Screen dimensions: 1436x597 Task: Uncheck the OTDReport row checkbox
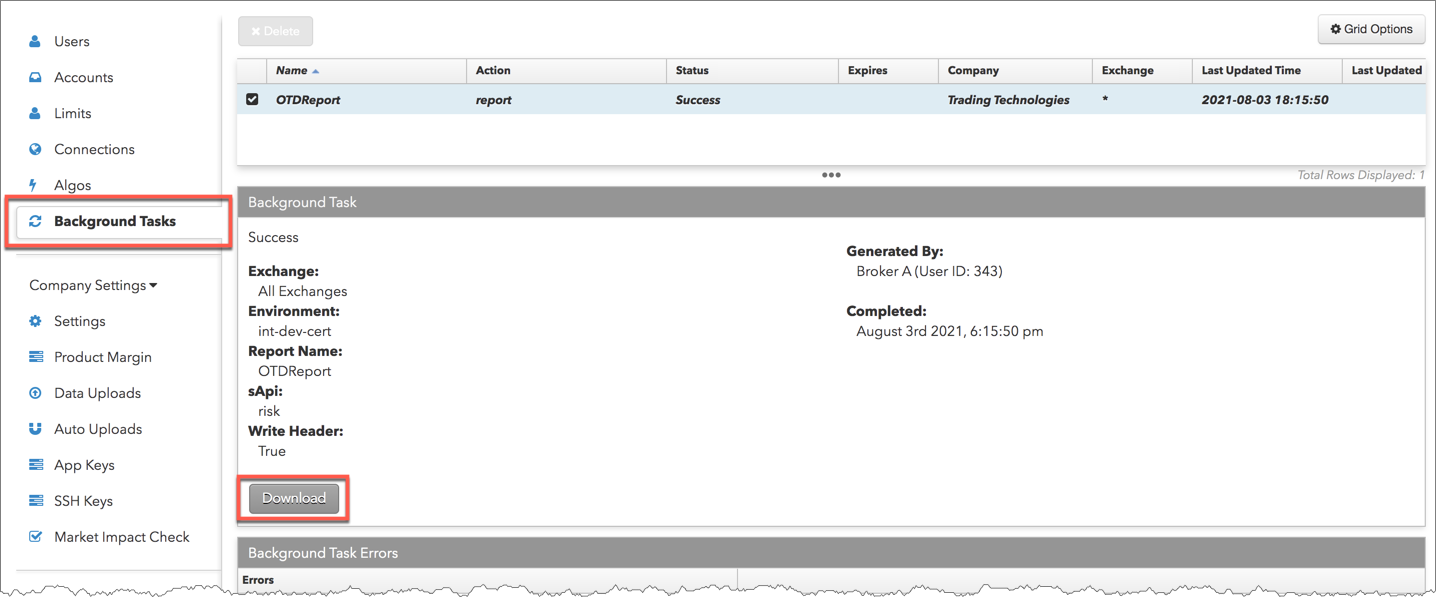pyautogui.click(x=252, y=100)
